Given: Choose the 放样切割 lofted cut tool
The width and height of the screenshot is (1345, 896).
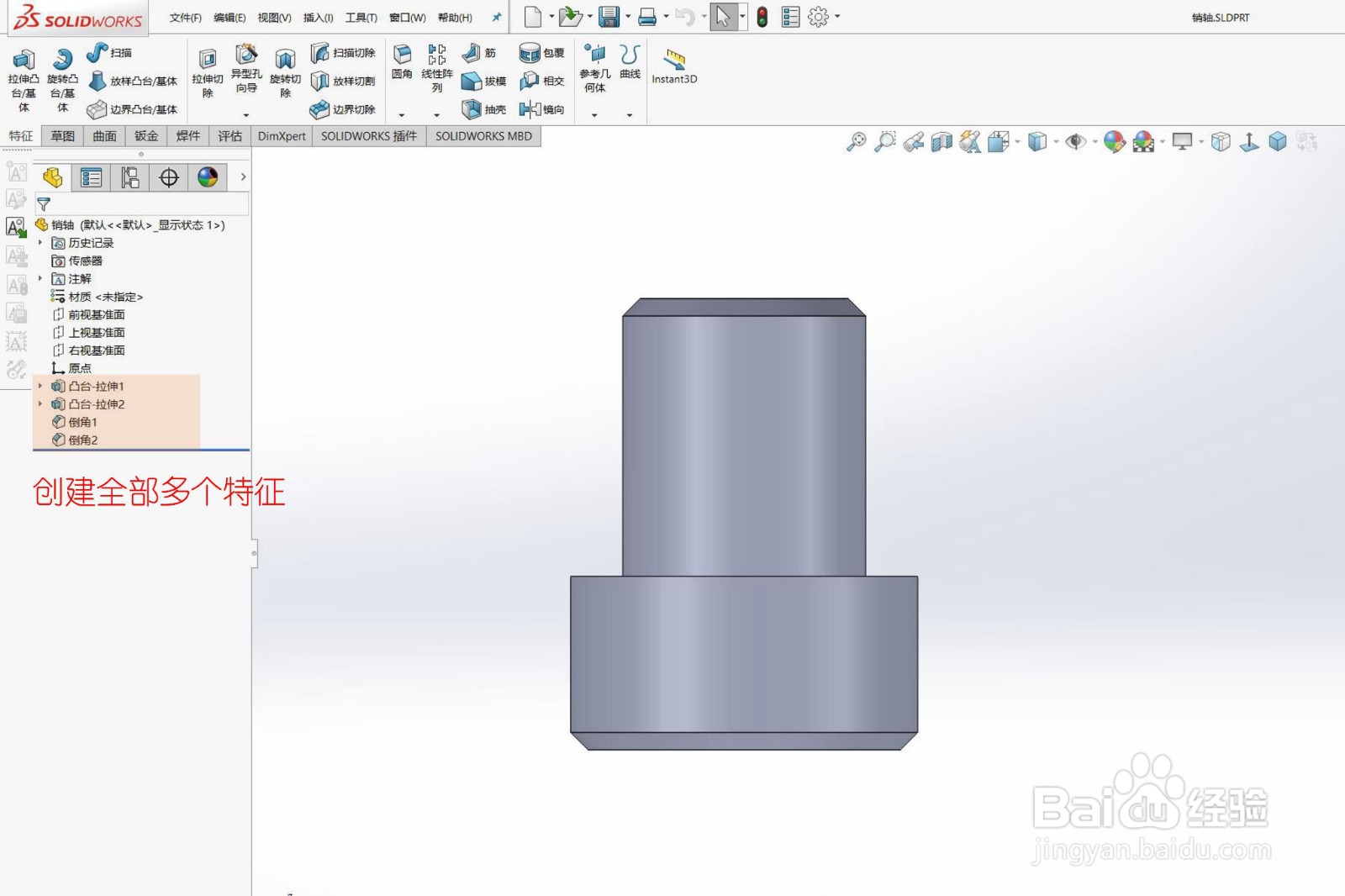Looking at the screenshot, I should [343, 81].
